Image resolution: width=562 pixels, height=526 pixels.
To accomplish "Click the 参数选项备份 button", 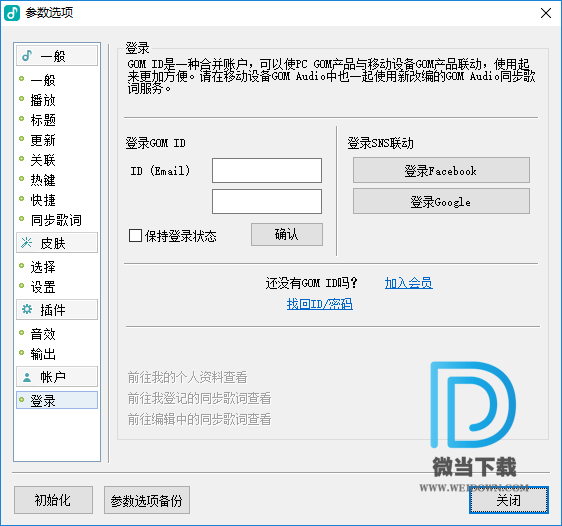I will [147, 500].
